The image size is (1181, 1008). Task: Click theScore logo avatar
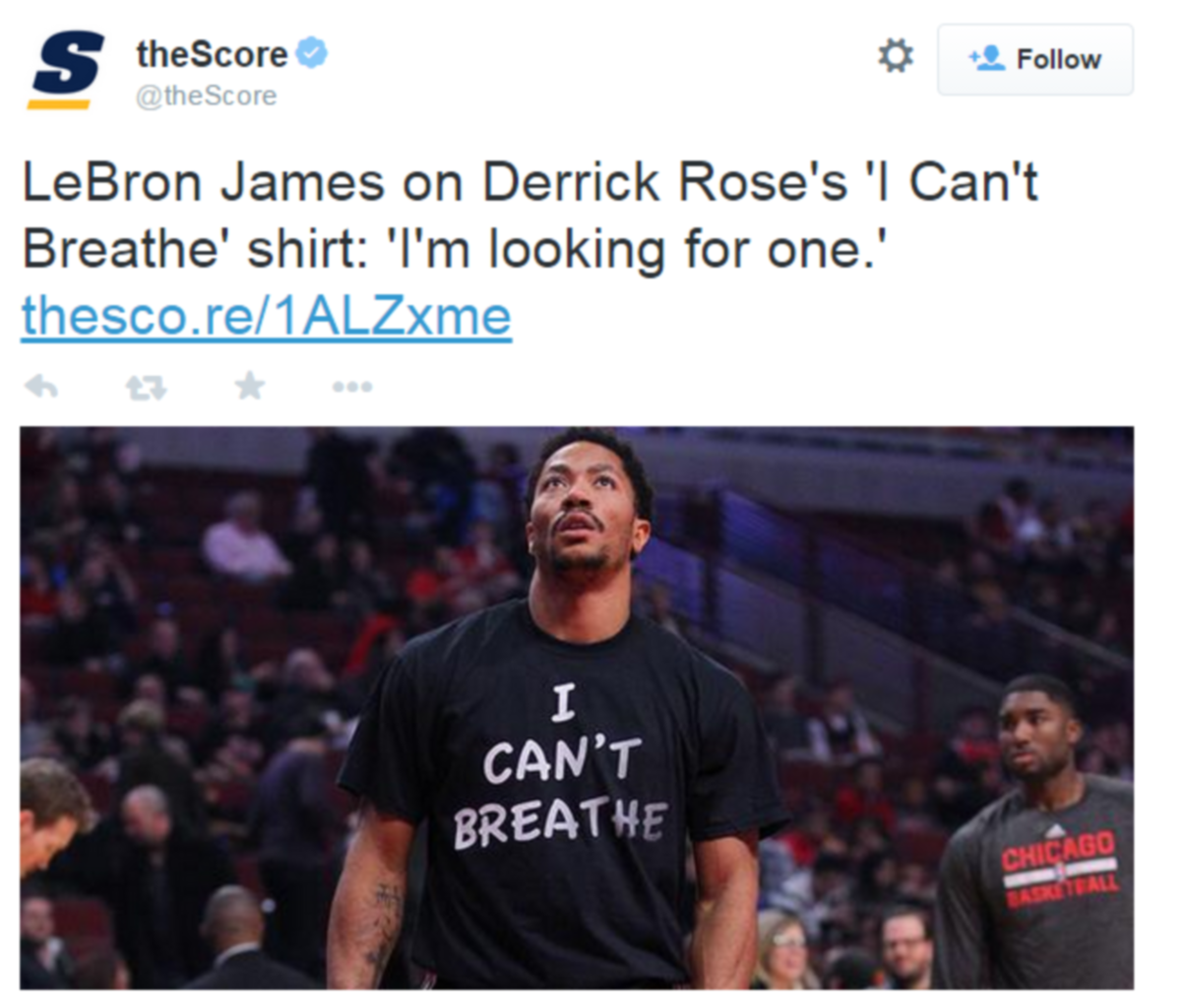(x=66, y=69)
